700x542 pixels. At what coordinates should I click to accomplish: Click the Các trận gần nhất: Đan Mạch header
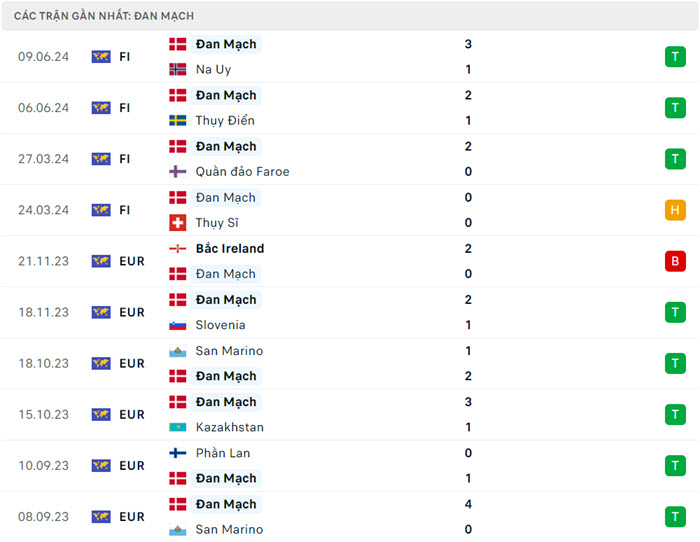point(104,16)
